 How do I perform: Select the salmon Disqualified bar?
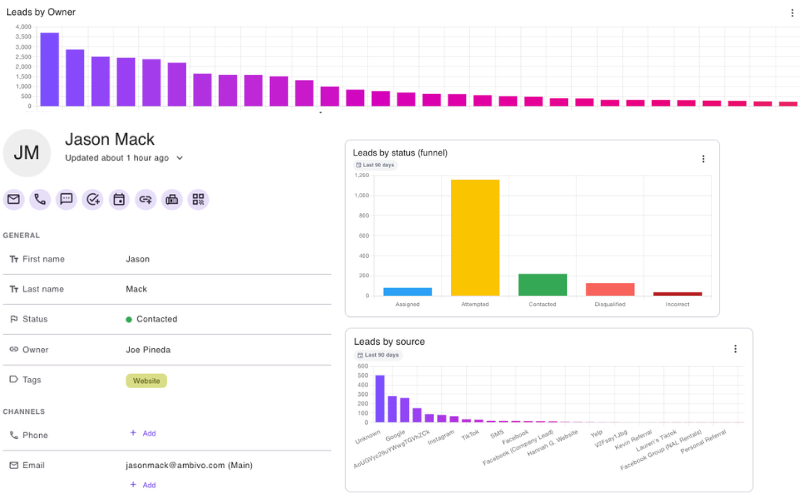[x=610, y=289]
